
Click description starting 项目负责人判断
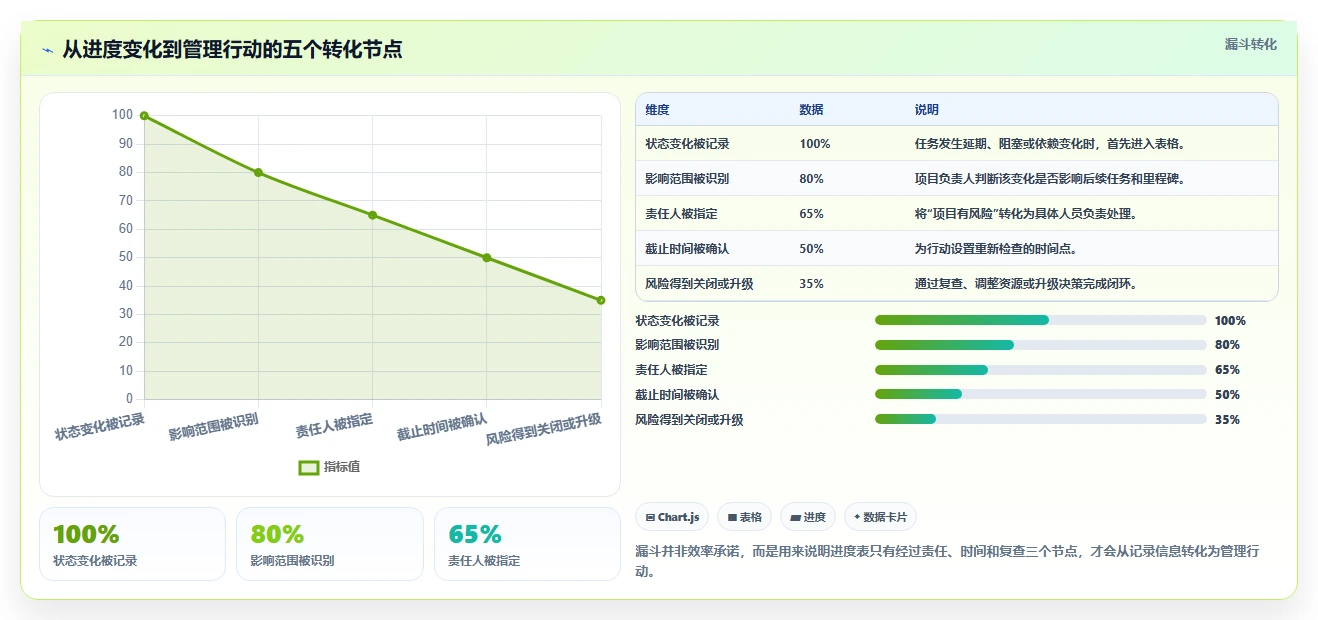pyautogui.click(x=1050, y=179)
